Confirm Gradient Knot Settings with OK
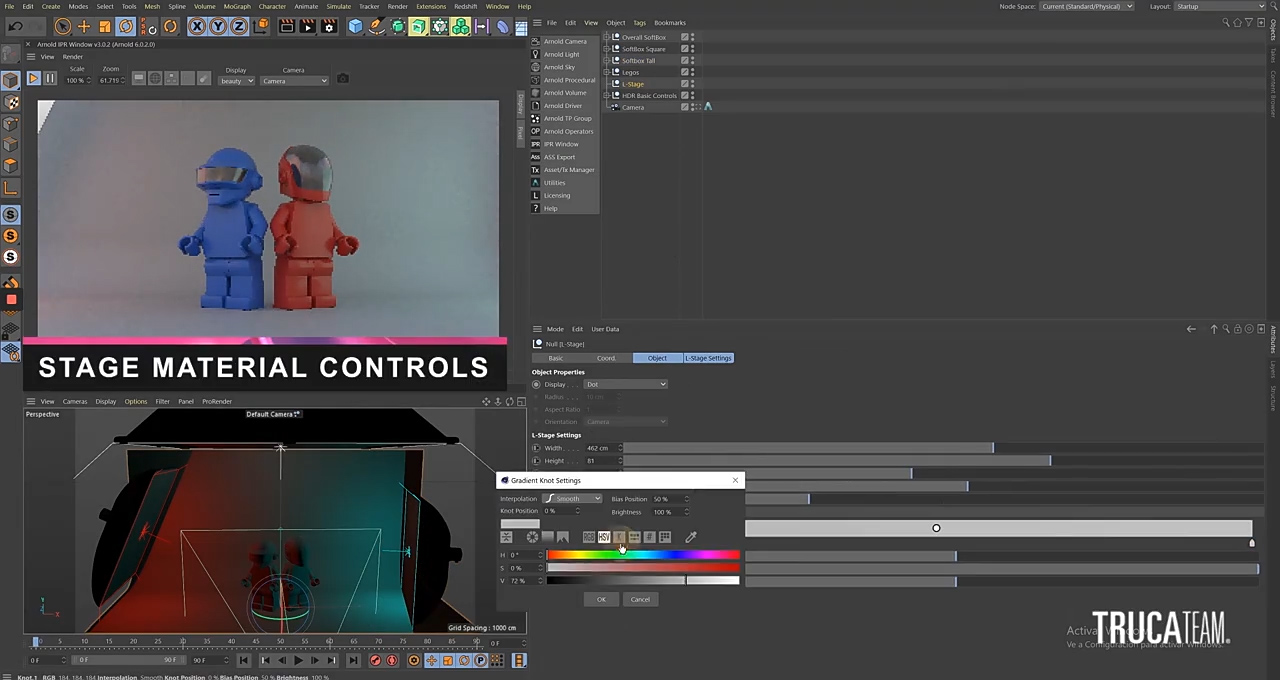This screenshot has height=680, width=1280. click(x=601, y=599)
